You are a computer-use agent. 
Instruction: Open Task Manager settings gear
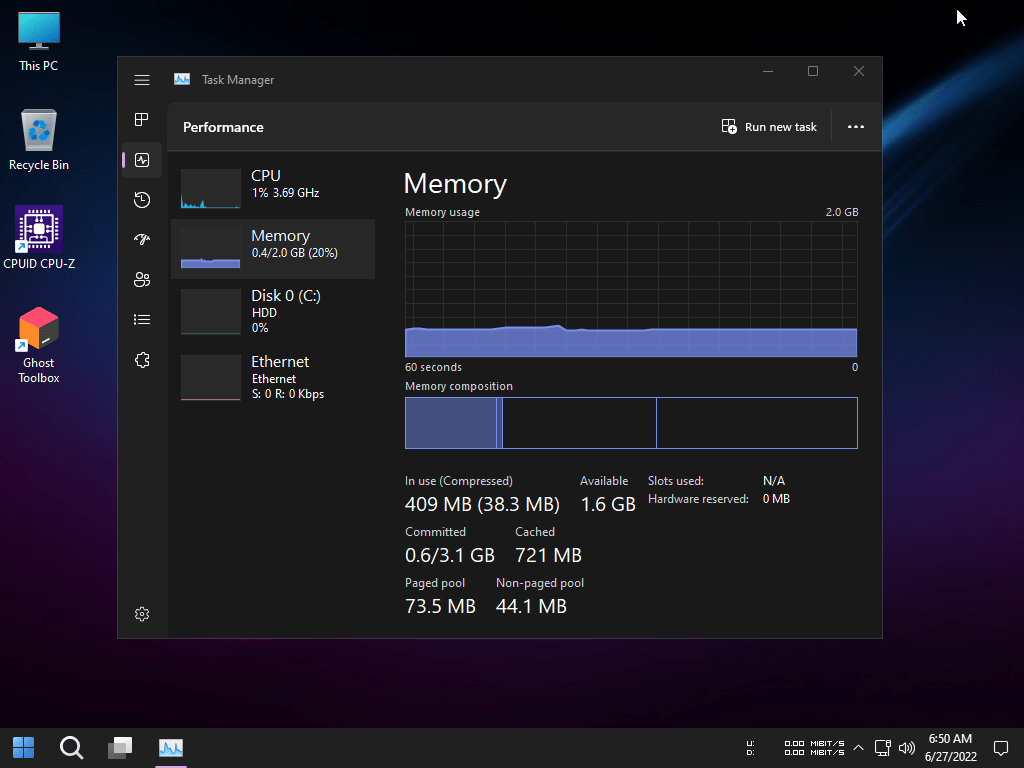(x=142, y=614)
